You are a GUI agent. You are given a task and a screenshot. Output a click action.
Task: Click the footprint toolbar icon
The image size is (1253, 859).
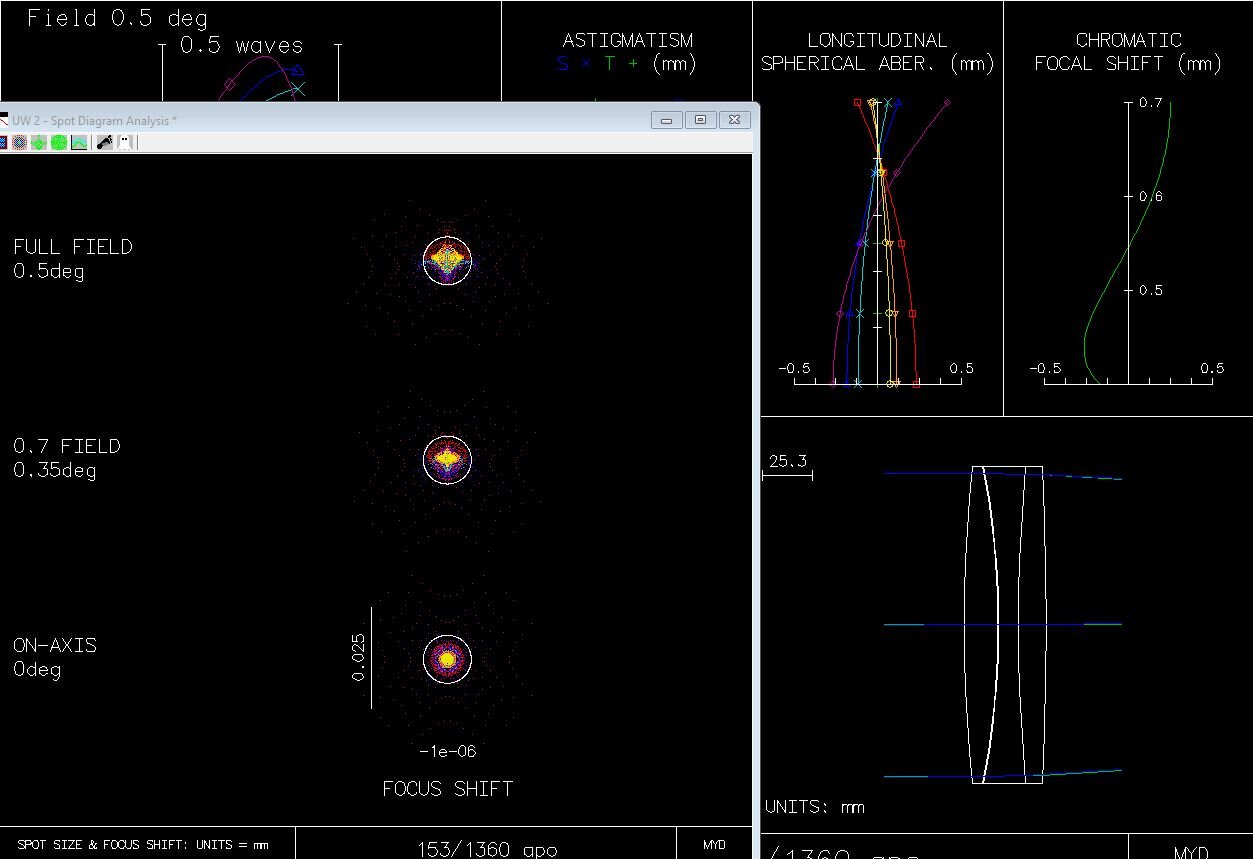pyautogui.click(x=105, y=142)
